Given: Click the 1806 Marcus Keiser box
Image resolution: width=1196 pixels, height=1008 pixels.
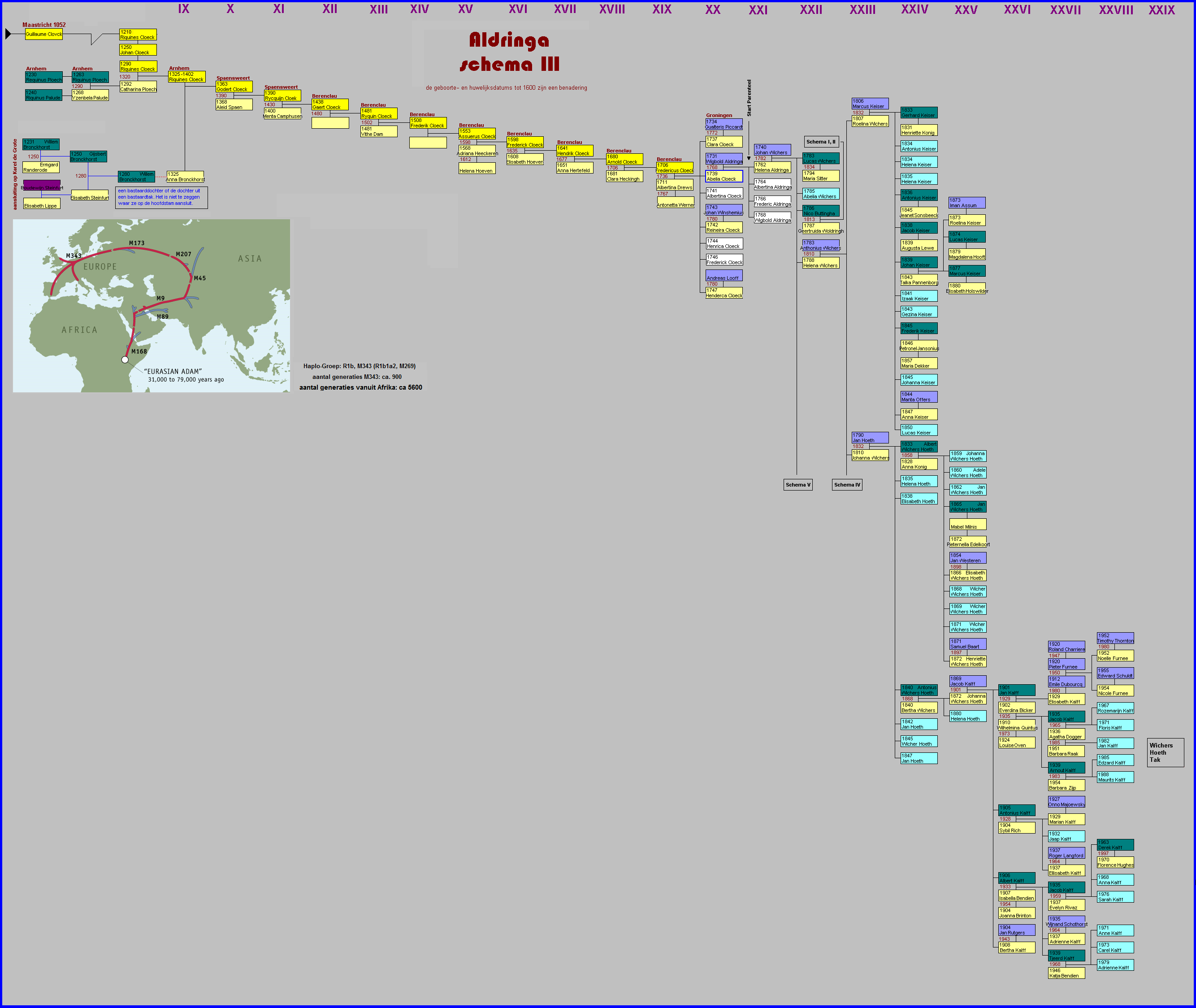Looking at the screenshot, I should coord(870,104).
